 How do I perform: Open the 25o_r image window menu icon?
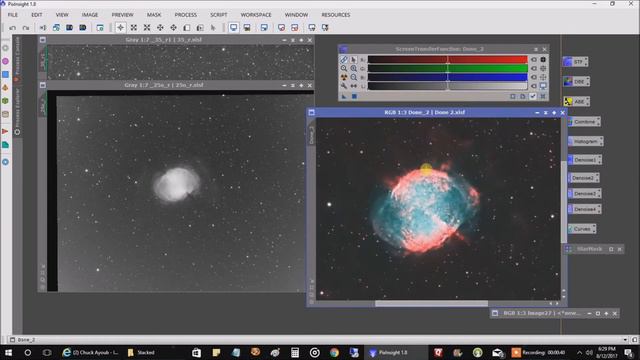(x=43, y=85)
